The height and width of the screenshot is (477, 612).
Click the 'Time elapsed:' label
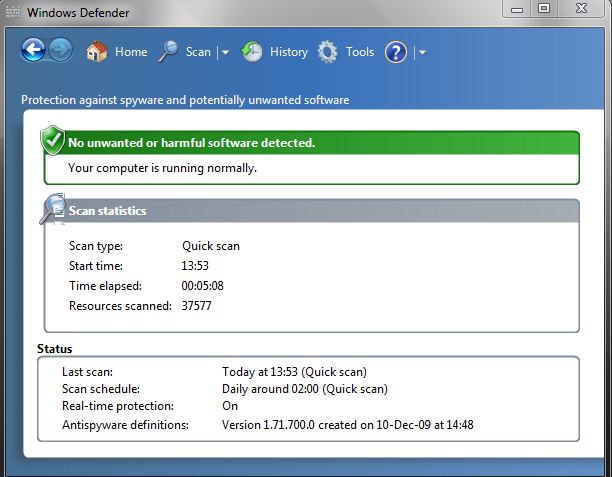[105, 286]
